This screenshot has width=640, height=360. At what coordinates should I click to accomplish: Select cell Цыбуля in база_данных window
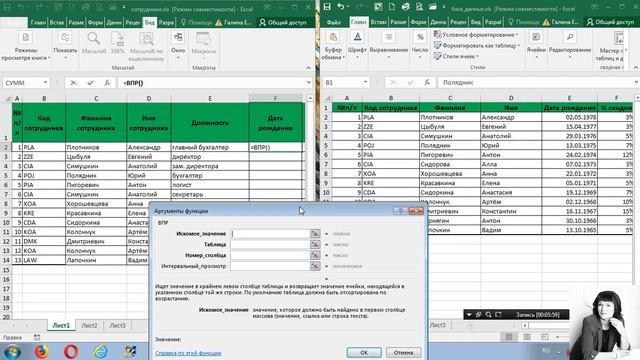click(x=450, y=127)
